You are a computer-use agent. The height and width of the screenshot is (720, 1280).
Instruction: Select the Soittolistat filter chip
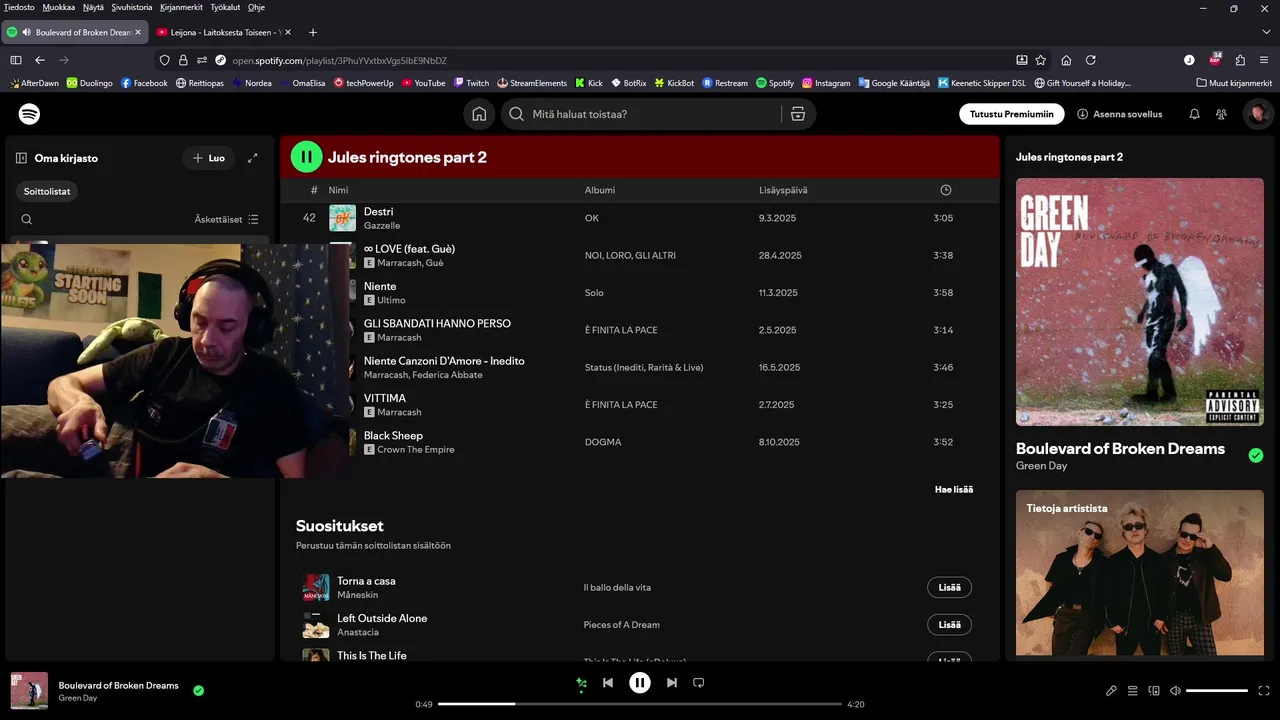point(47,191)
